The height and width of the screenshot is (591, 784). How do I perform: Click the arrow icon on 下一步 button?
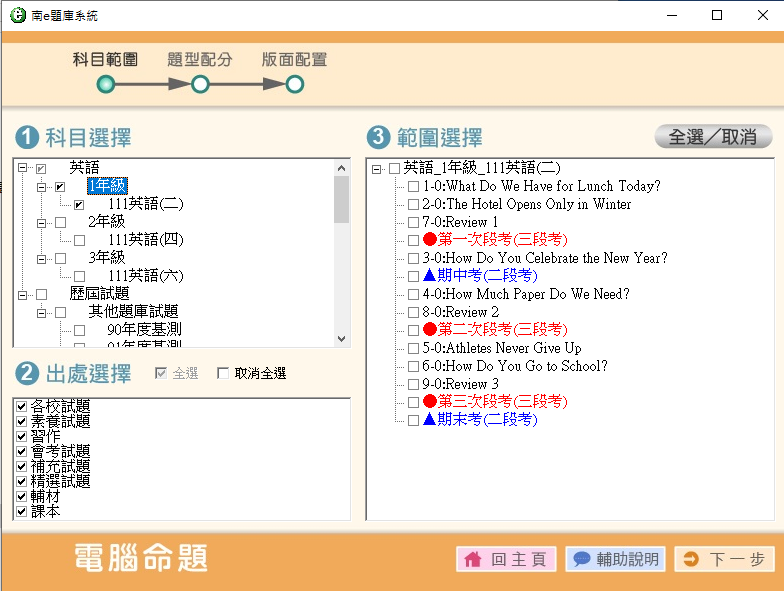point(691,560)
